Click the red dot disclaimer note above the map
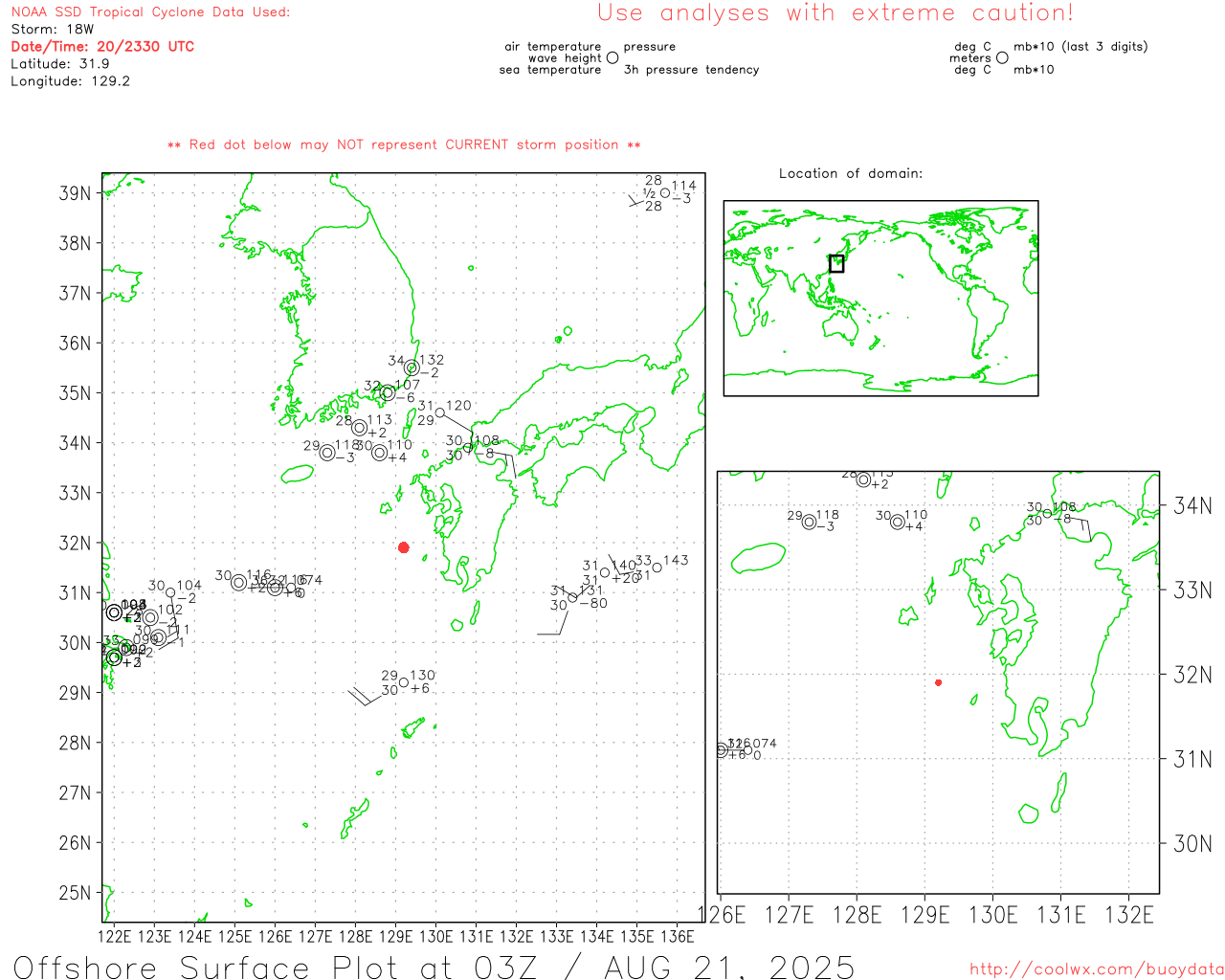Screen dimensions: 1225x980 (404, 145)
